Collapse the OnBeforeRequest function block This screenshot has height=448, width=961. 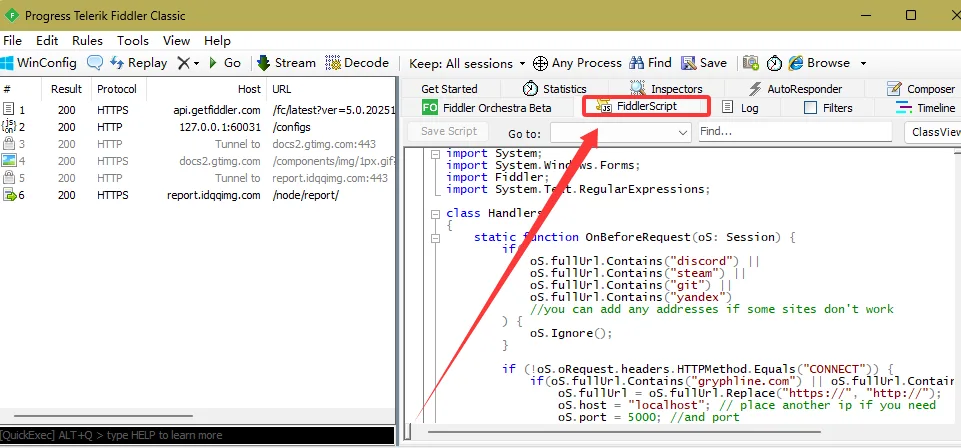pyautogui.click(x=435, y=238)
